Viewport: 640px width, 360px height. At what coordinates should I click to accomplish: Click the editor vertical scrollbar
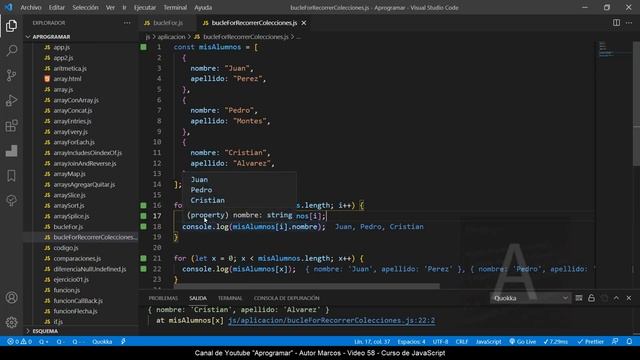[636, 103]
